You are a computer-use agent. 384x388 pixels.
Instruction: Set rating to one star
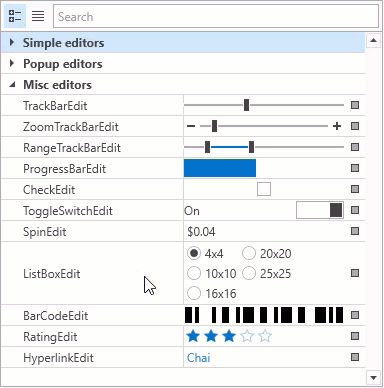[x=193, y=336]
